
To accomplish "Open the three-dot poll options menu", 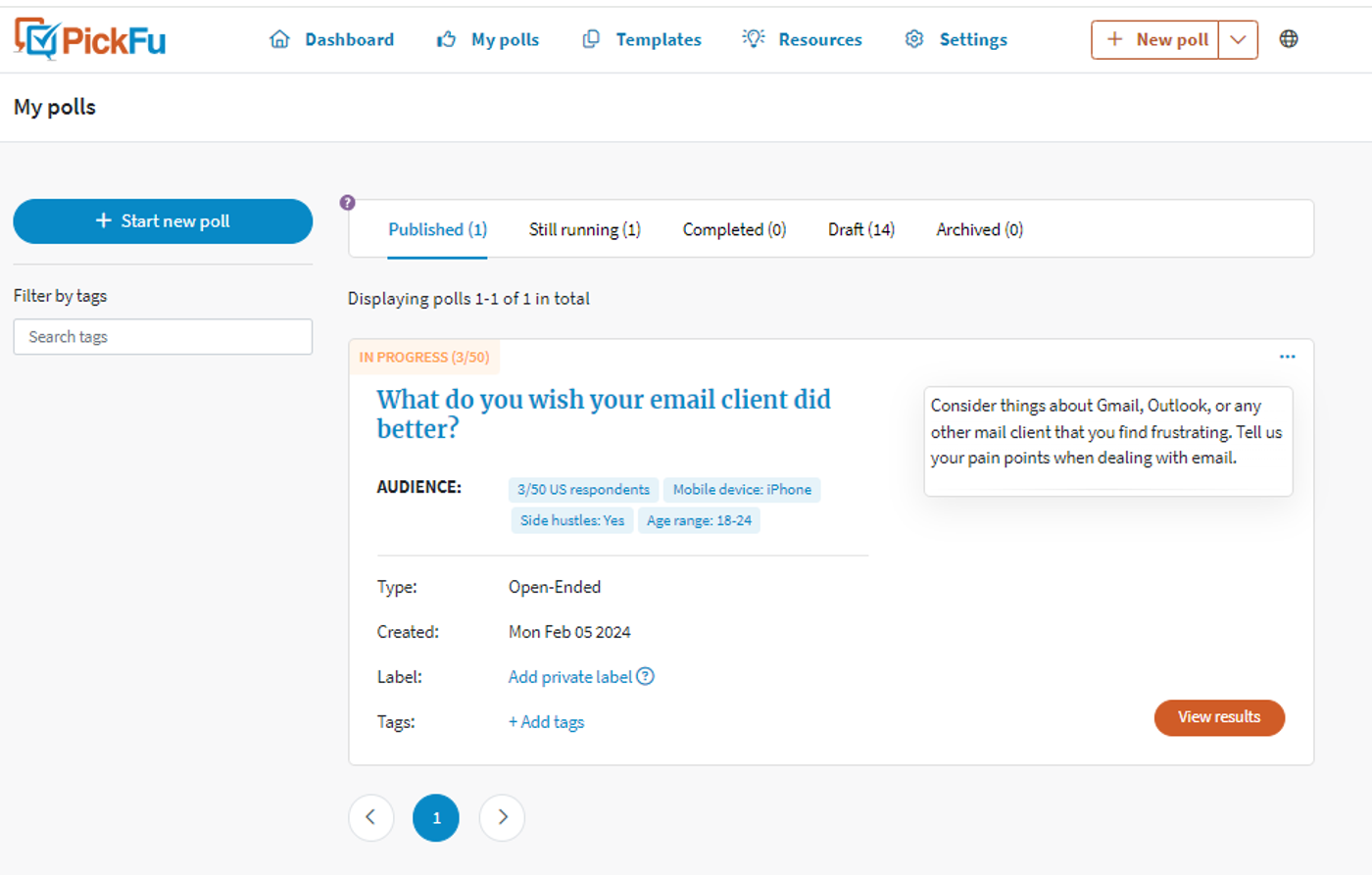I will pos(1287,357).
